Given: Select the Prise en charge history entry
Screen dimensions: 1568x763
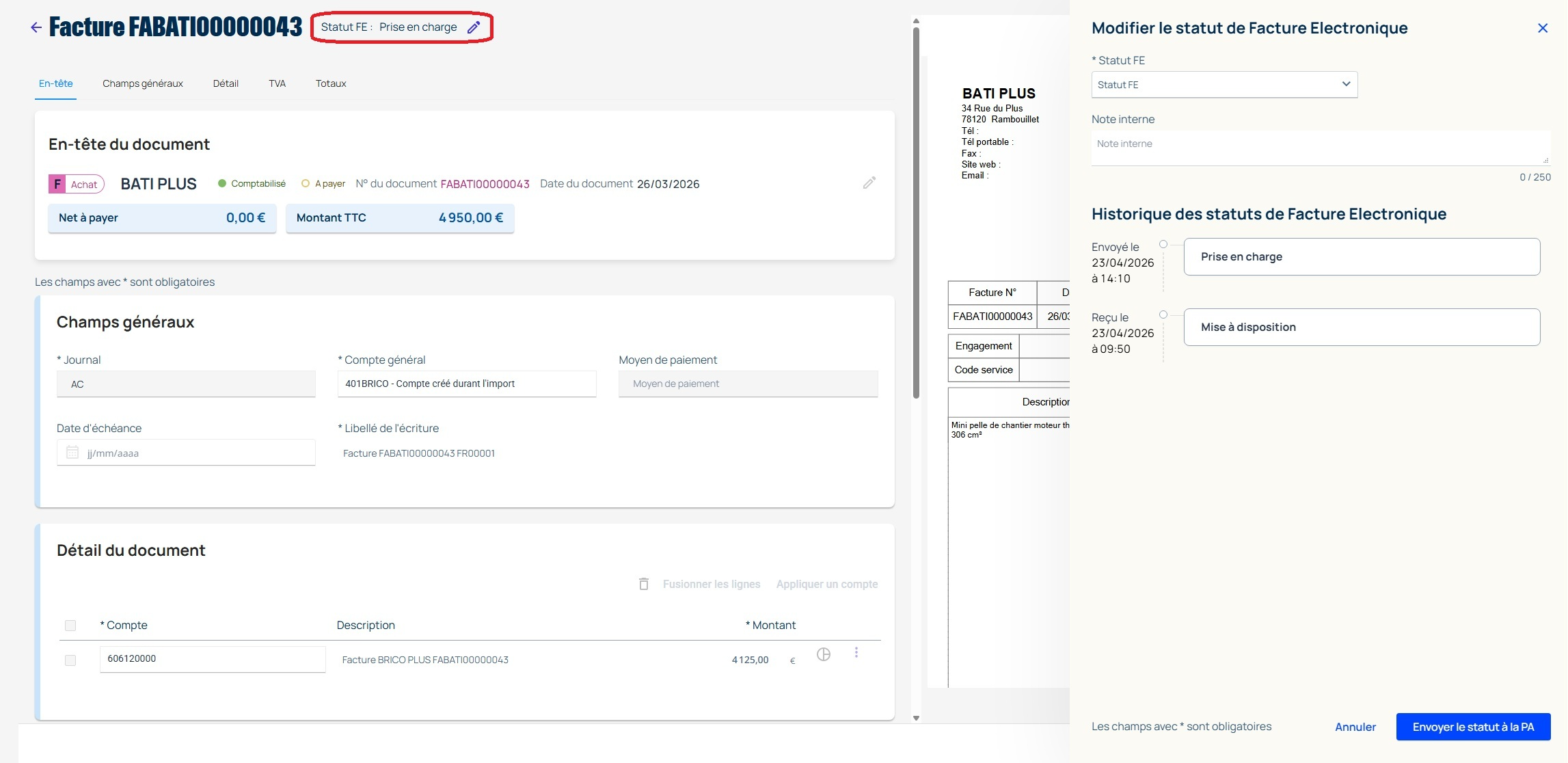Looking at the screenshot, I should point(1362,256).
